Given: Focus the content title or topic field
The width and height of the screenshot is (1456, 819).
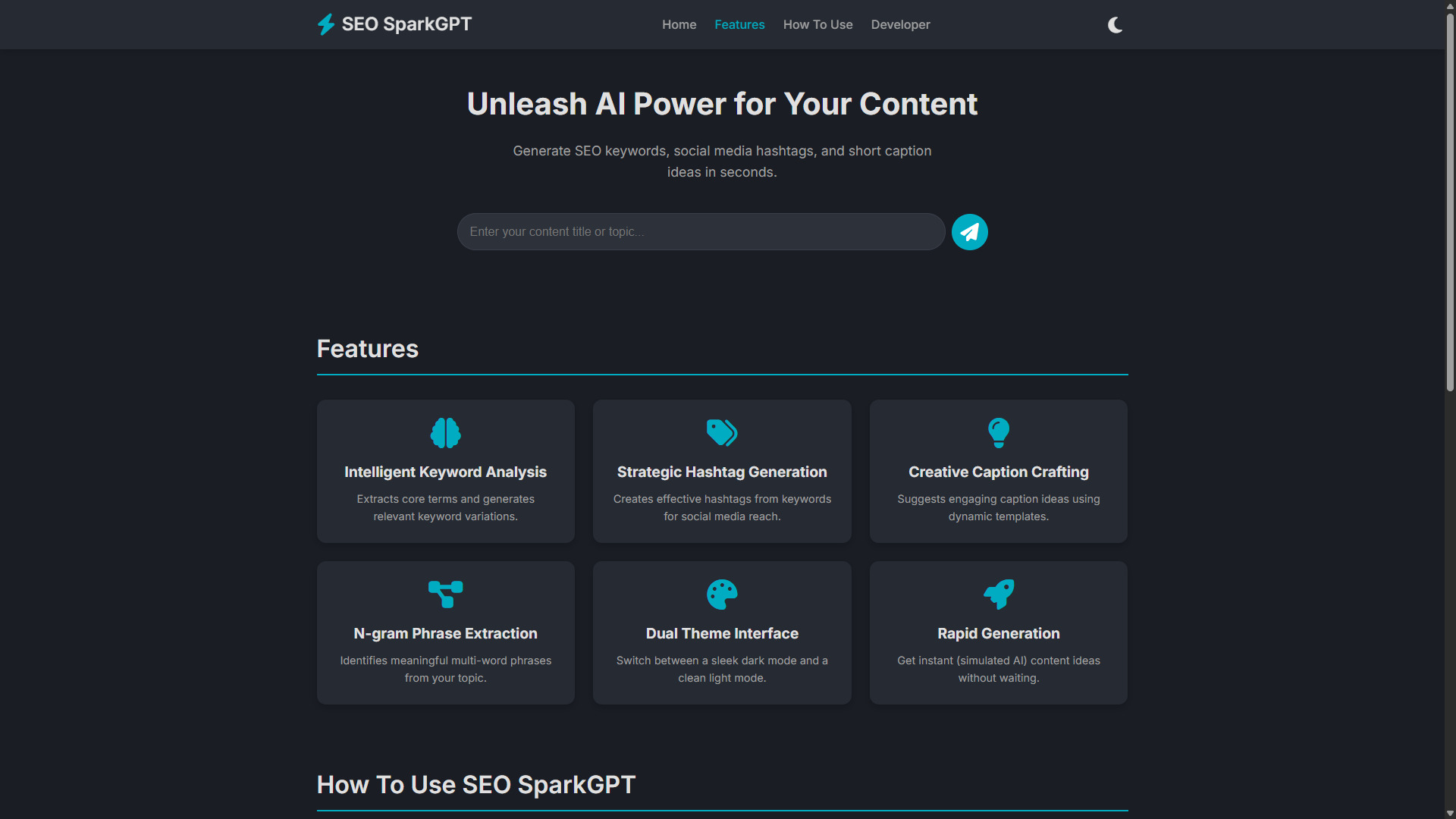Looking at the screenshot, I should (701, 232).
